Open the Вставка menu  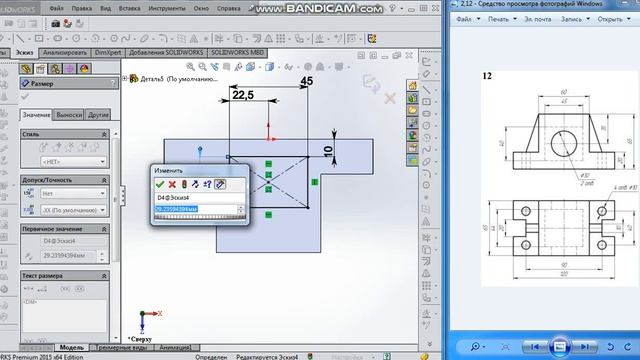click(x=129, y=8)
